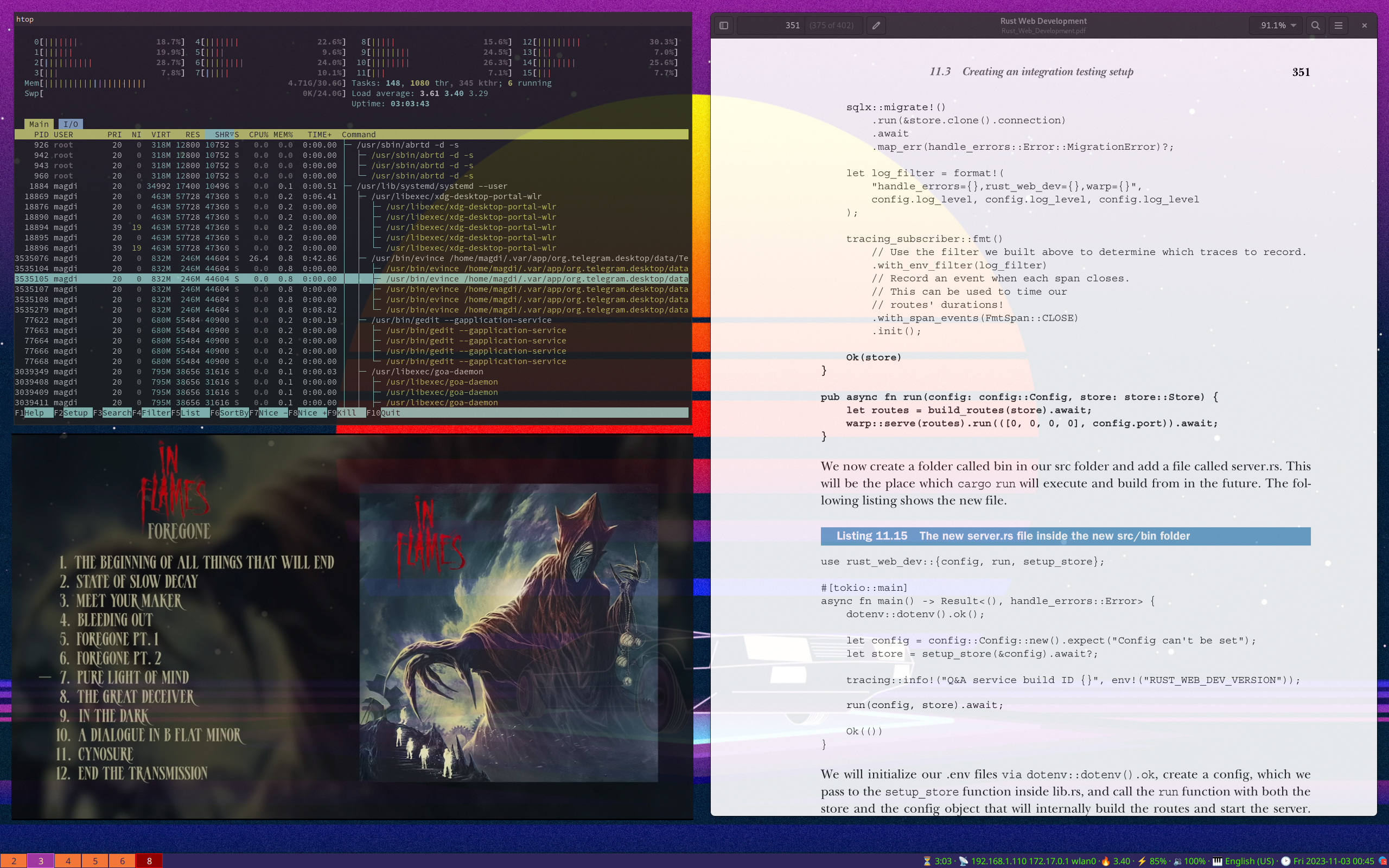
Task: Click the annotate pencil icon
Action: pos(876,25)
